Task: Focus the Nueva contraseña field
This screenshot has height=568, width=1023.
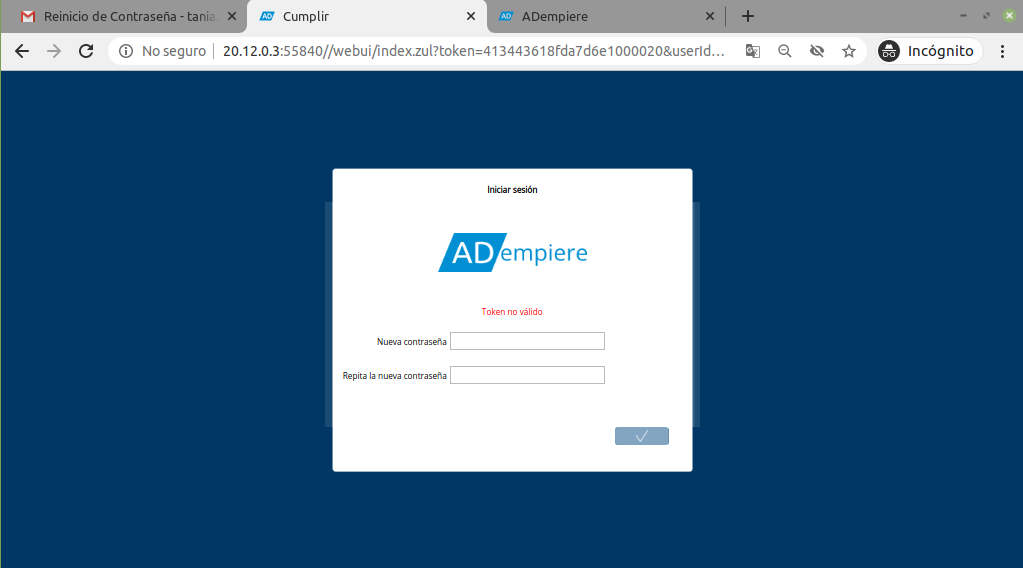Action: 527,341
